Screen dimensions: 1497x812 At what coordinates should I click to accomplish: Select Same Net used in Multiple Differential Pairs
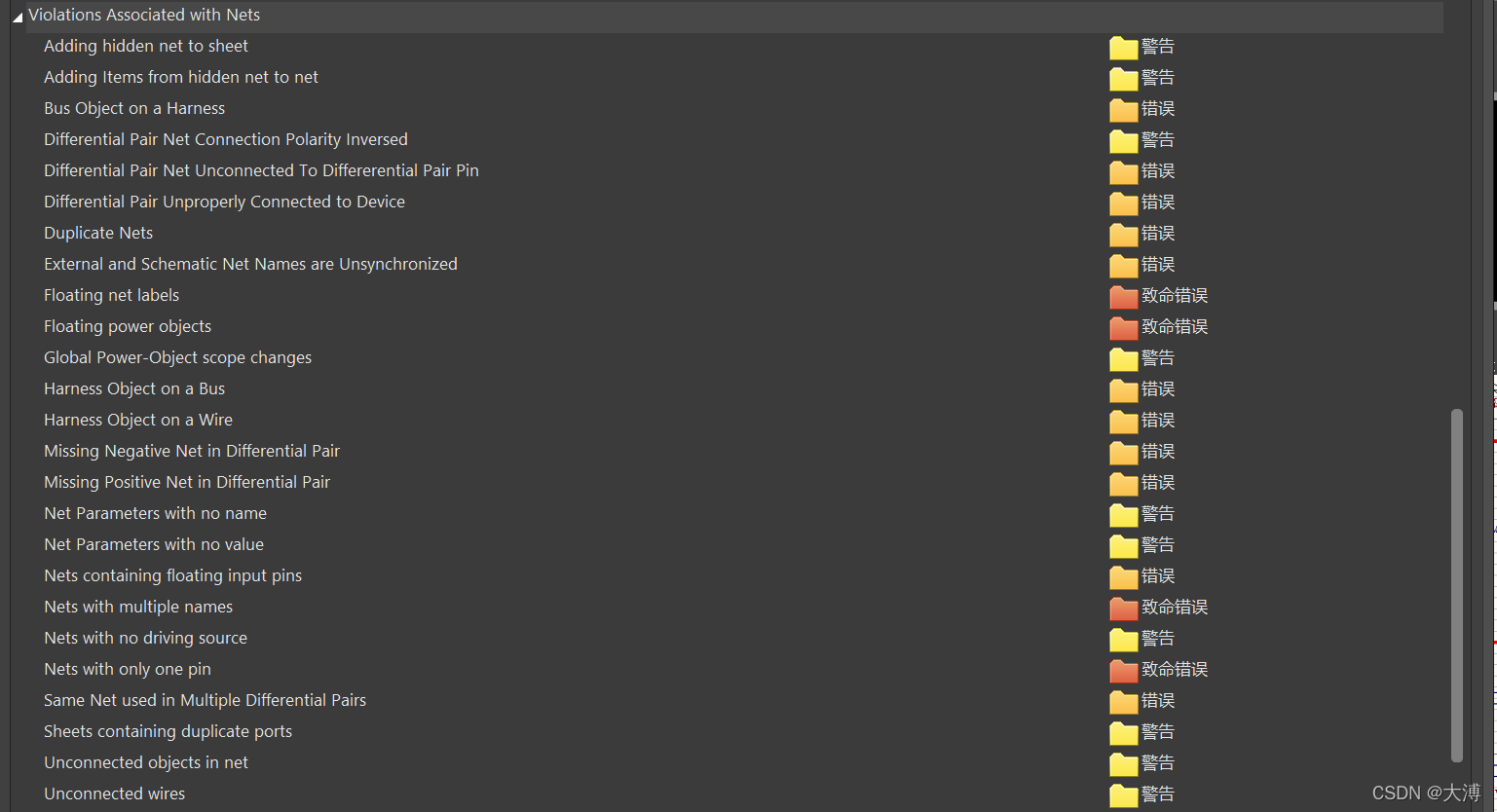pyautogui.click(x=205, y=700)
